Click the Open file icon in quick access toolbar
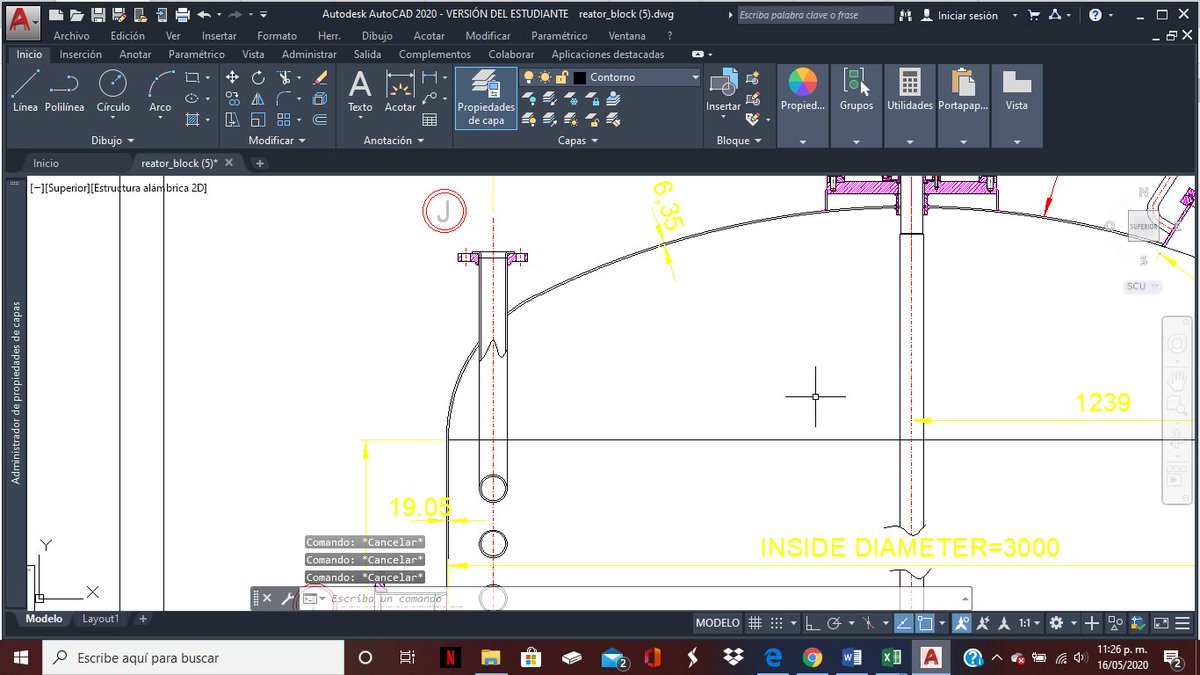Image resolution: width=1200 pixels, height=675 pixels. (x=77, y=15)
